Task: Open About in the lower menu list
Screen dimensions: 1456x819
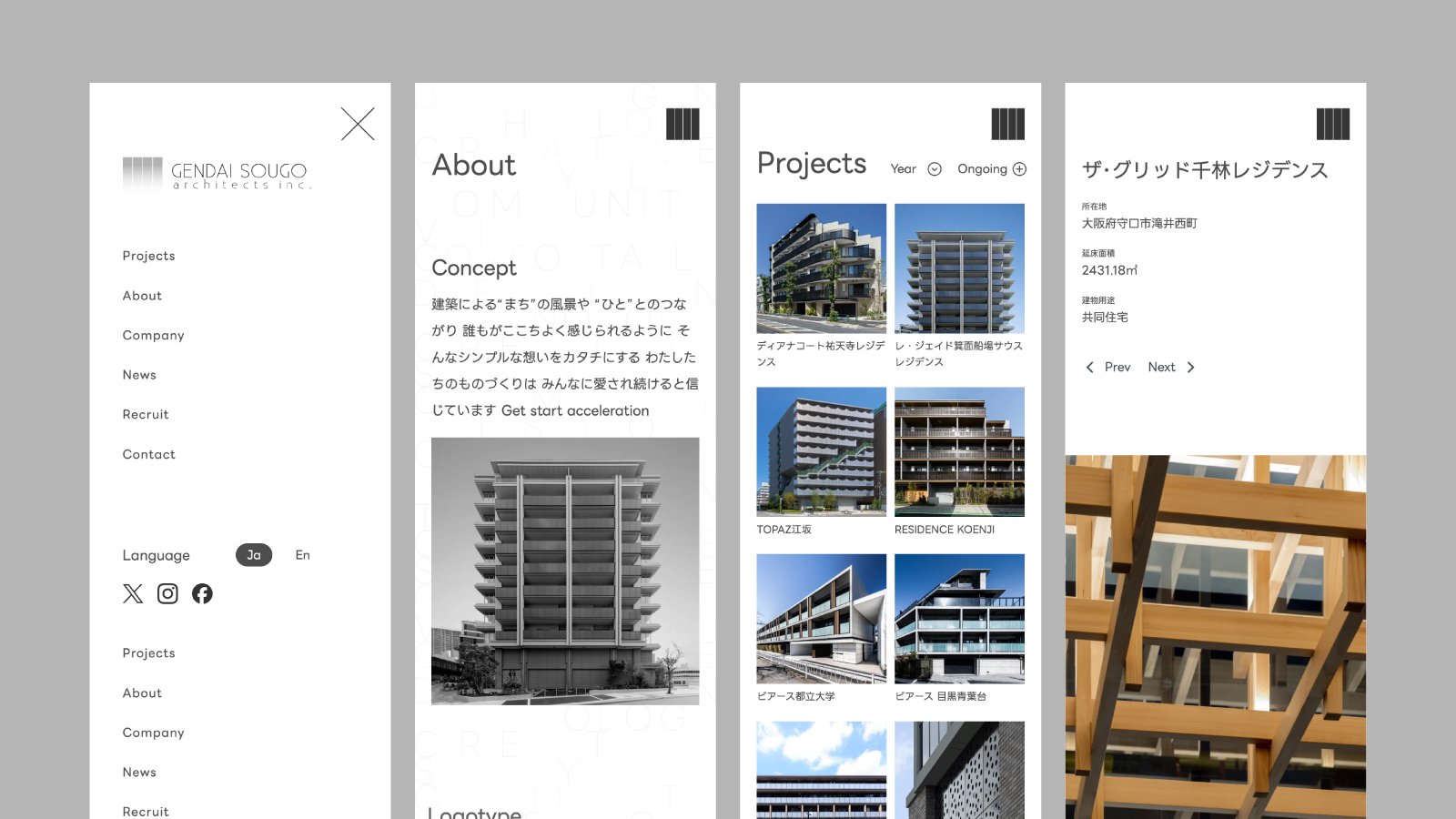Action: click(142, 693)
